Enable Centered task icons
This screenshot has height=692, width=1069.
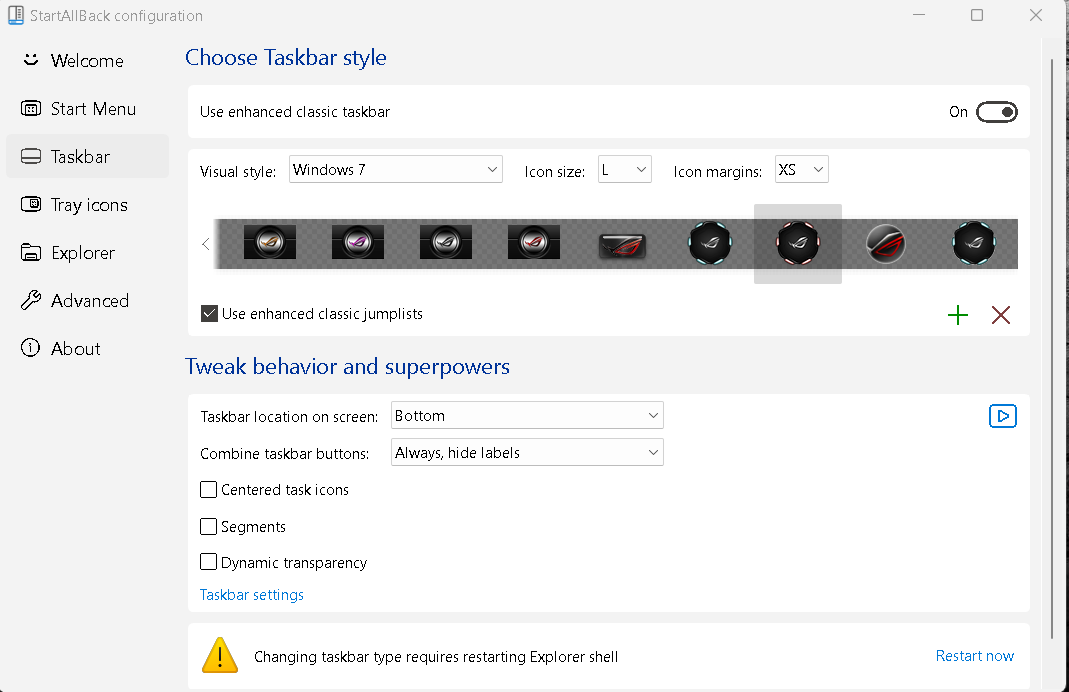click(x=209, y=490)
